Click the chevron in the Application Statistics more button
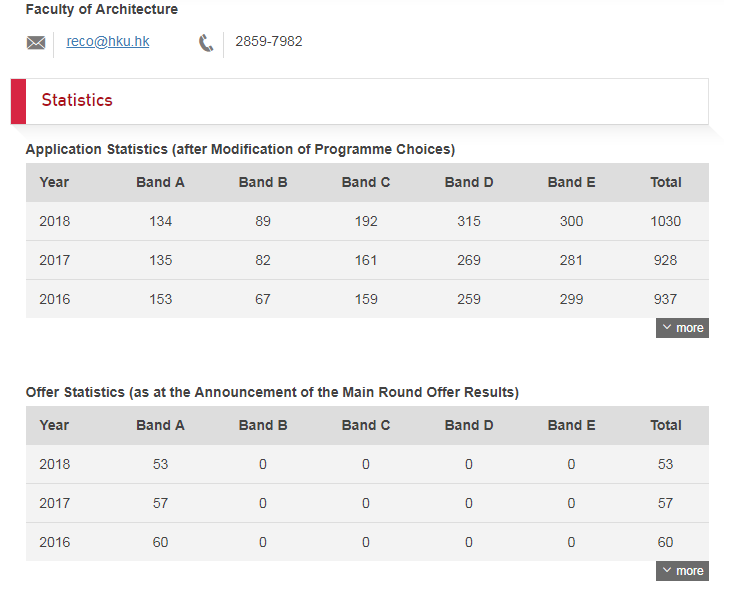Screen dimensions: 738x593 click(666, 327)
